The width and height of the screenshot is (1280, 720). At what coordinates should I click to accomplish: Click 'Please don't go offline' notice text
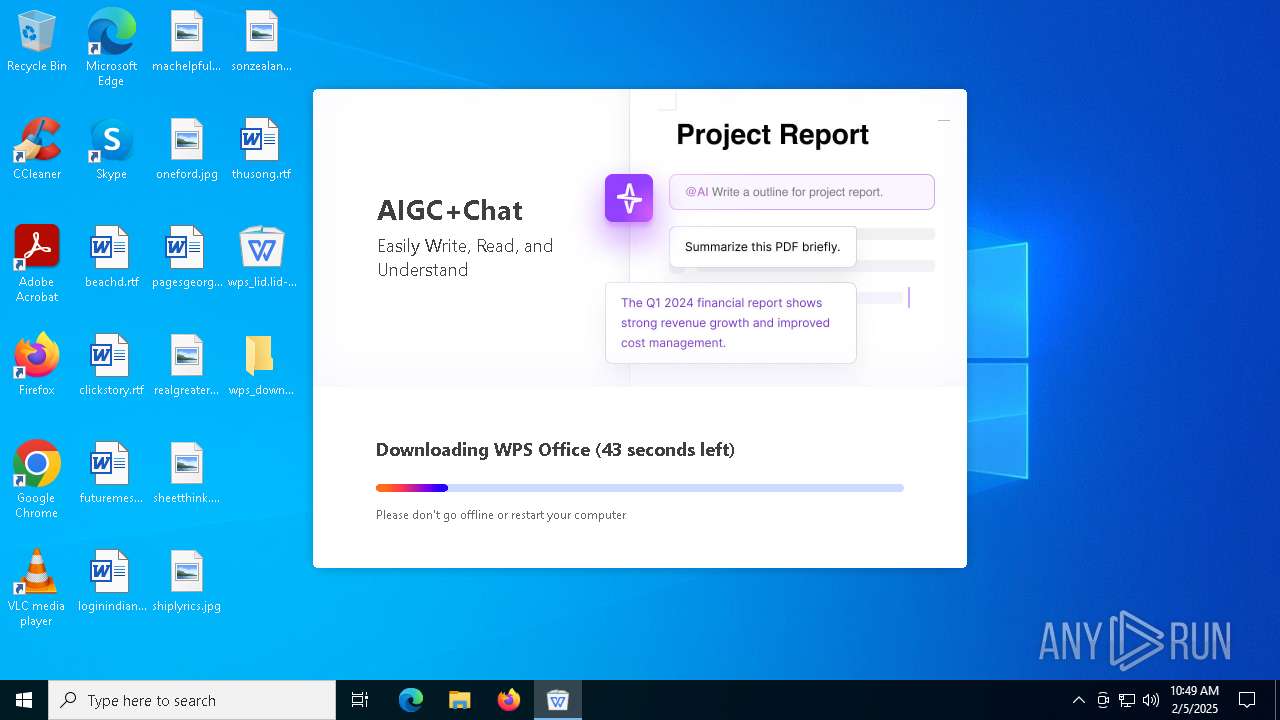(501, 515)
